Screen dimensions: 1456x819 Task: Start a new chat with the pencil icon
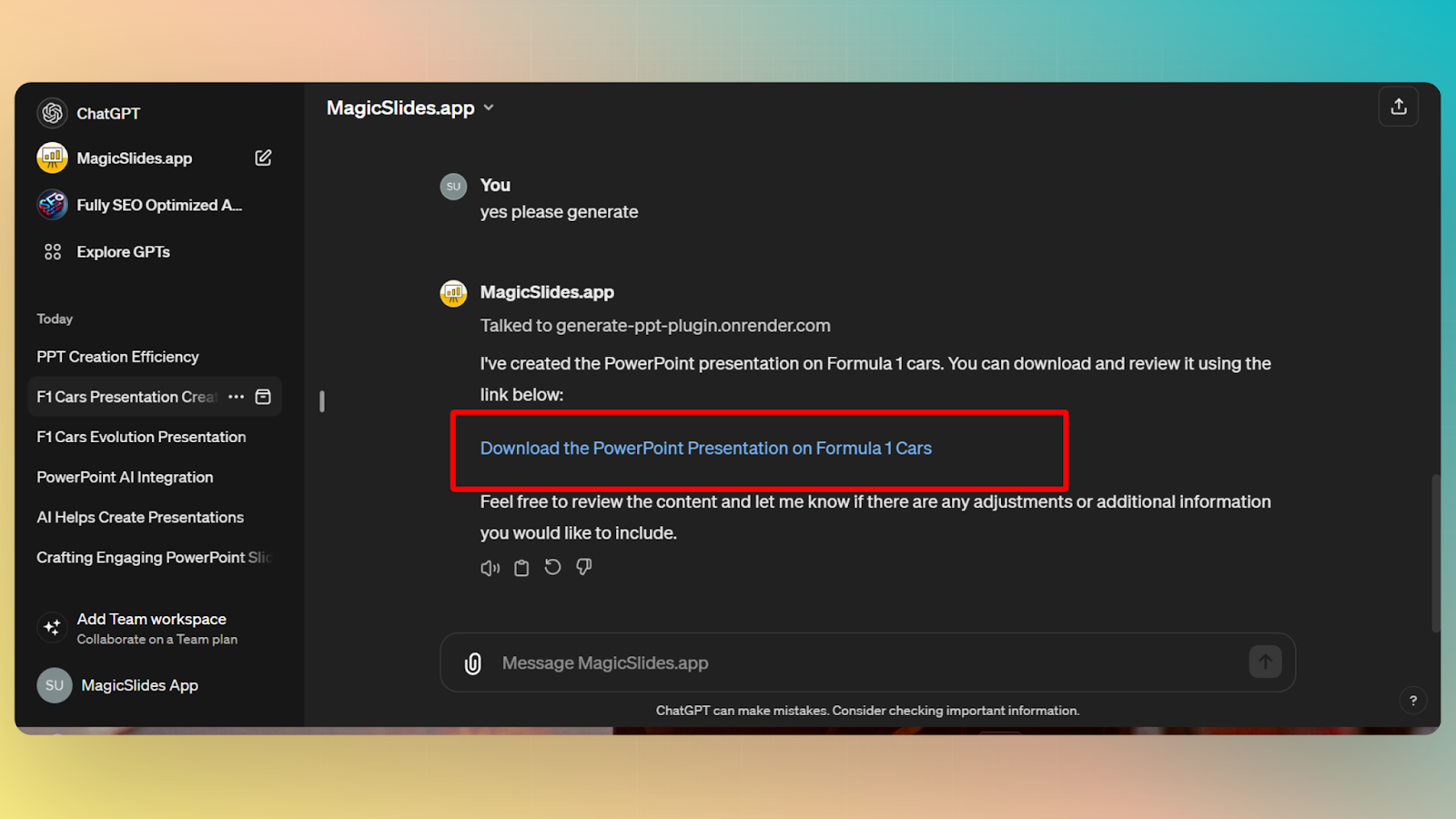pyautogui.click(x=263, y=157)
